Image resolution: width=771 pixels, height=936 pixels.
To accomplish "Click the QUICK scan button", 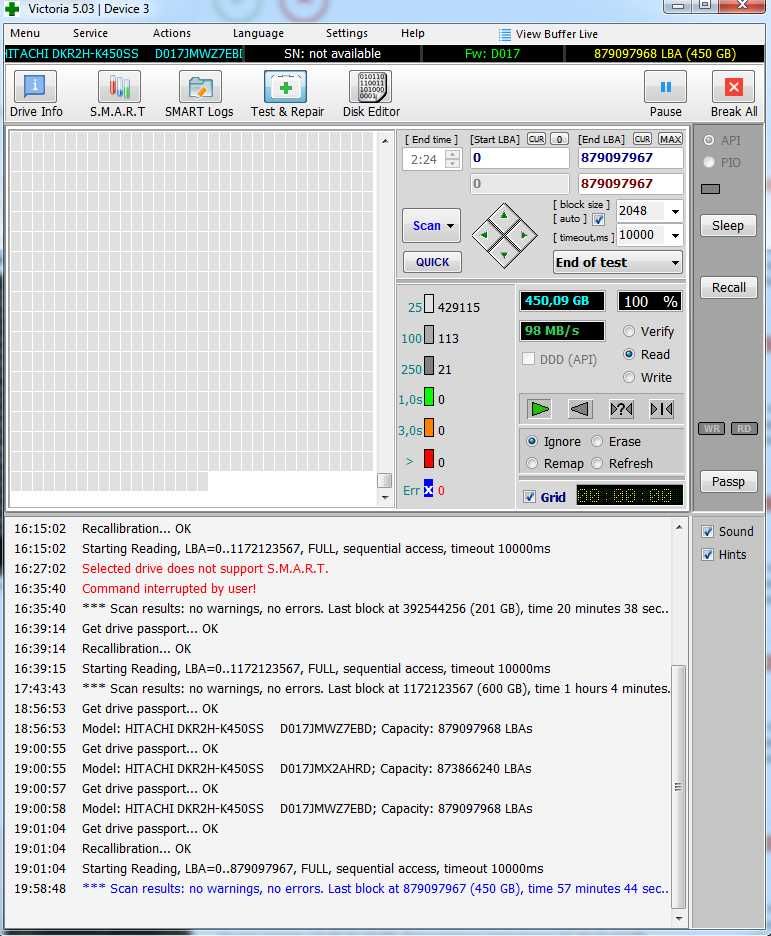I will click(x=433, y=262).
